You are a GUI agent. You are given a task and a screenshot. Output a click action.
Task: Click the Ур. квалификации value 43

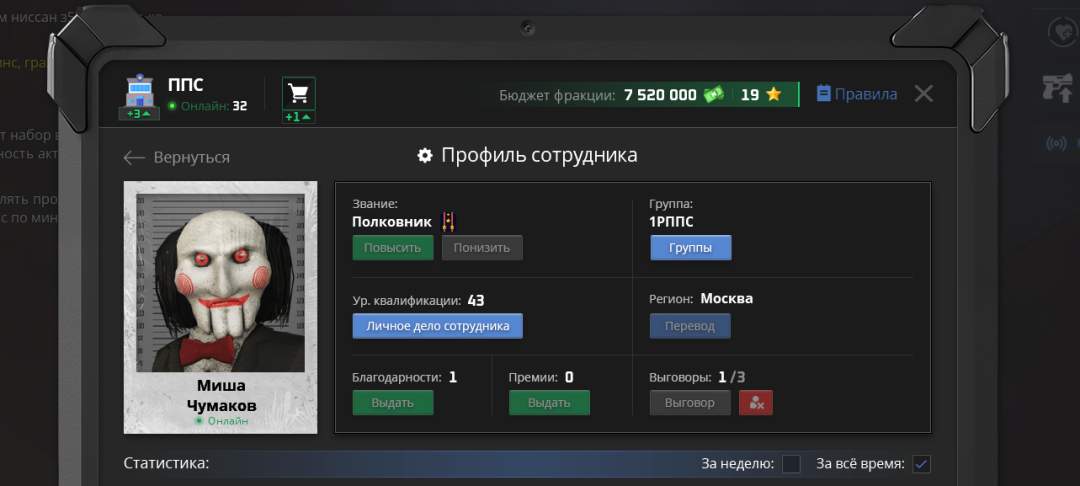tap(476, 300)
